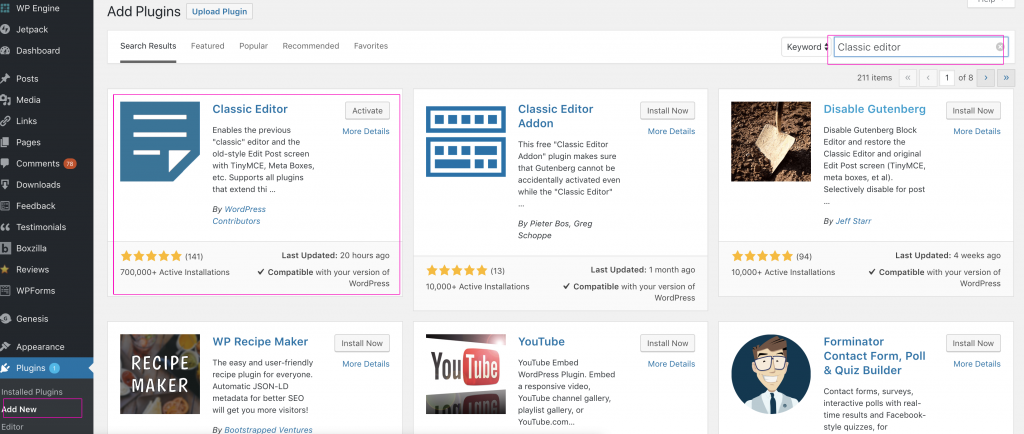Open the Jeff Starr author link
The image size is (1024, 434).
854,221
